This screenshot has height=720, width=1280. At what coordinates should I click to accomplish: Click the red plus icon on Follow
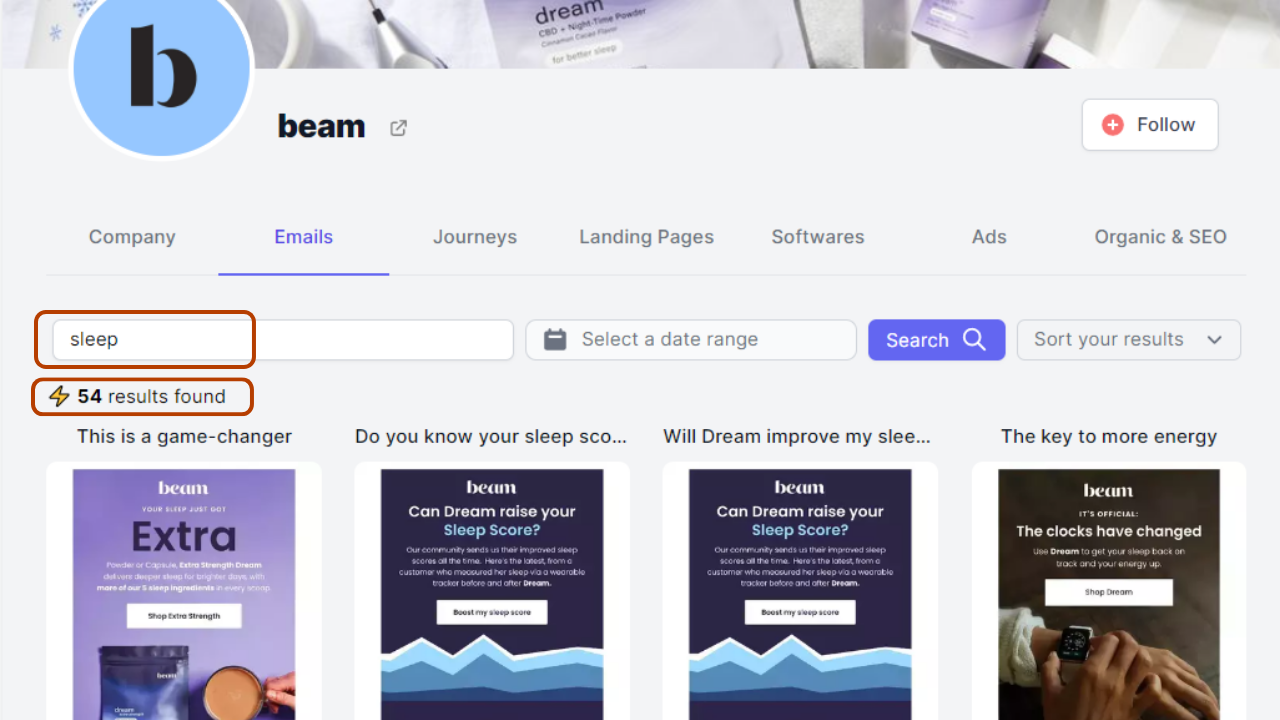1113,125
